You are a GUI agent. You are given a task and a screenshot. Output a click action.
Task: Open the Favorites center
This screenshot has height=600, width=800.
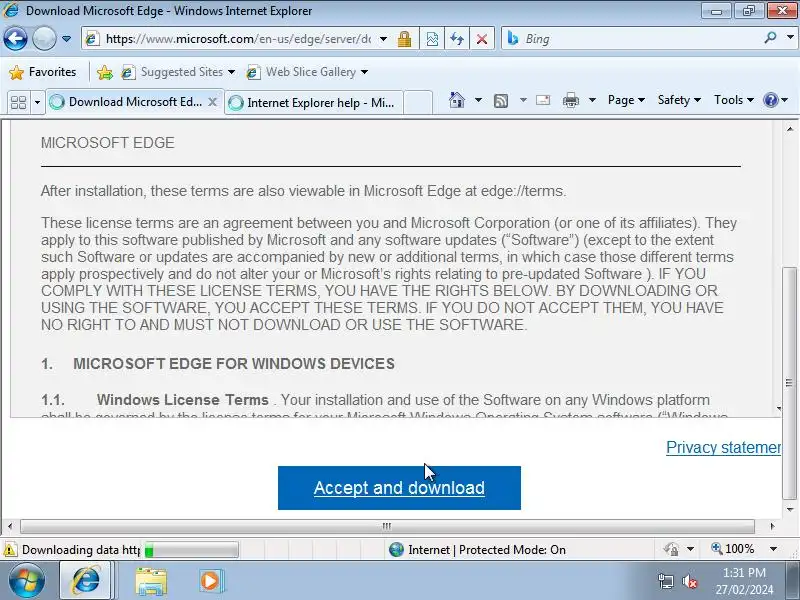pos(43,72)
